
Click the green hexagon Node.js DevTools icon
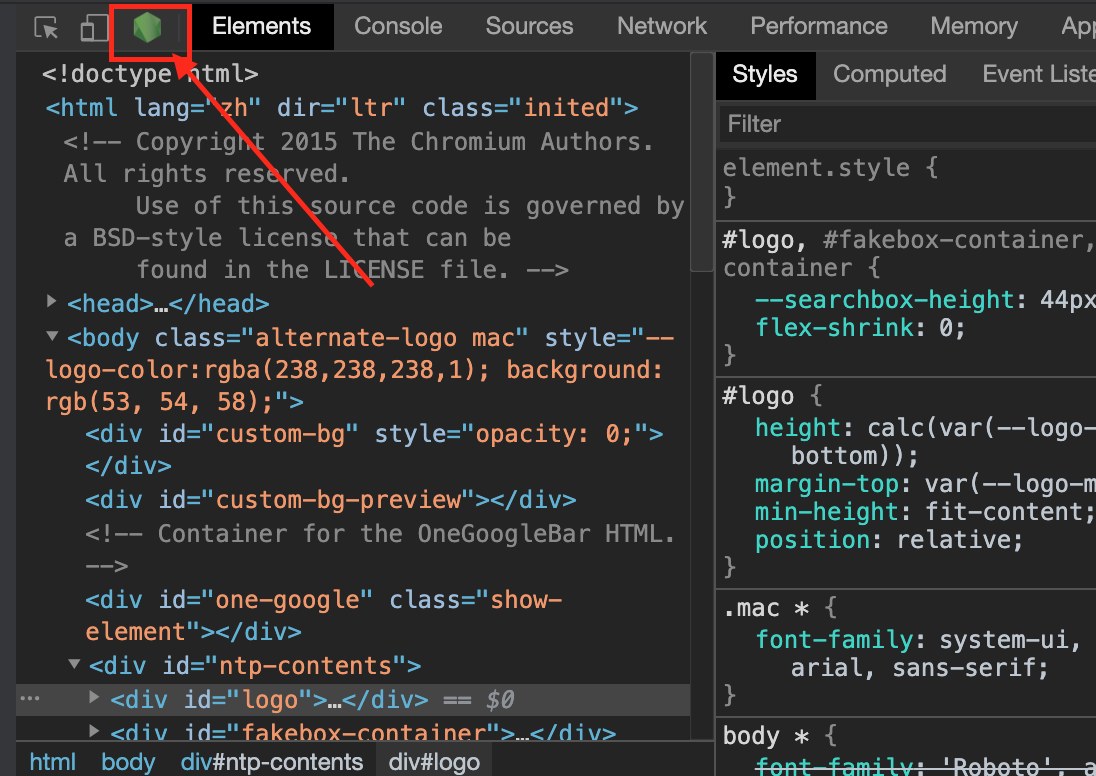(147, 28)
